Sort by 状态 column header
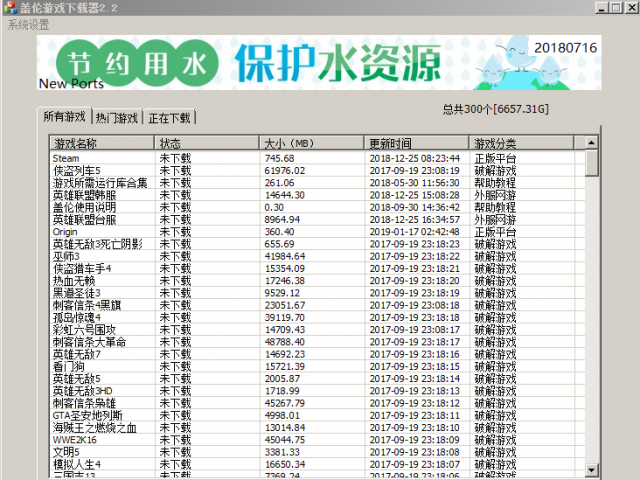Viewport: 640px width, 480px height. [206, 143]
